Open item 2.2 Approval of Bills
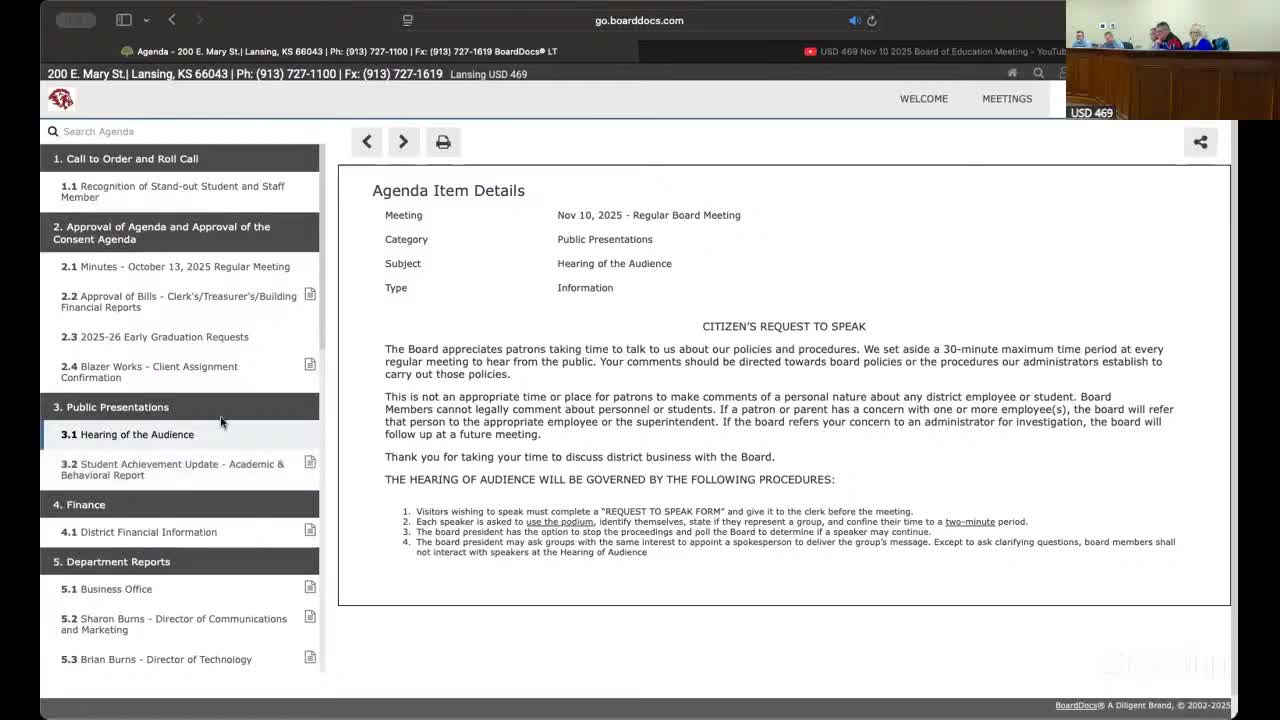1280x720 pixels. (178, 301)
